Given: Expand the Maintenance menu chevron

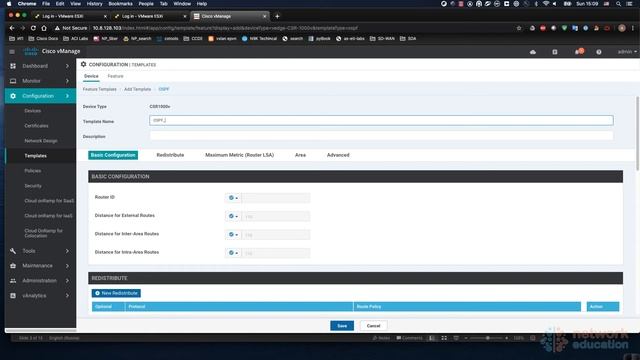Looking at the screenshot, I should (67, 266).
